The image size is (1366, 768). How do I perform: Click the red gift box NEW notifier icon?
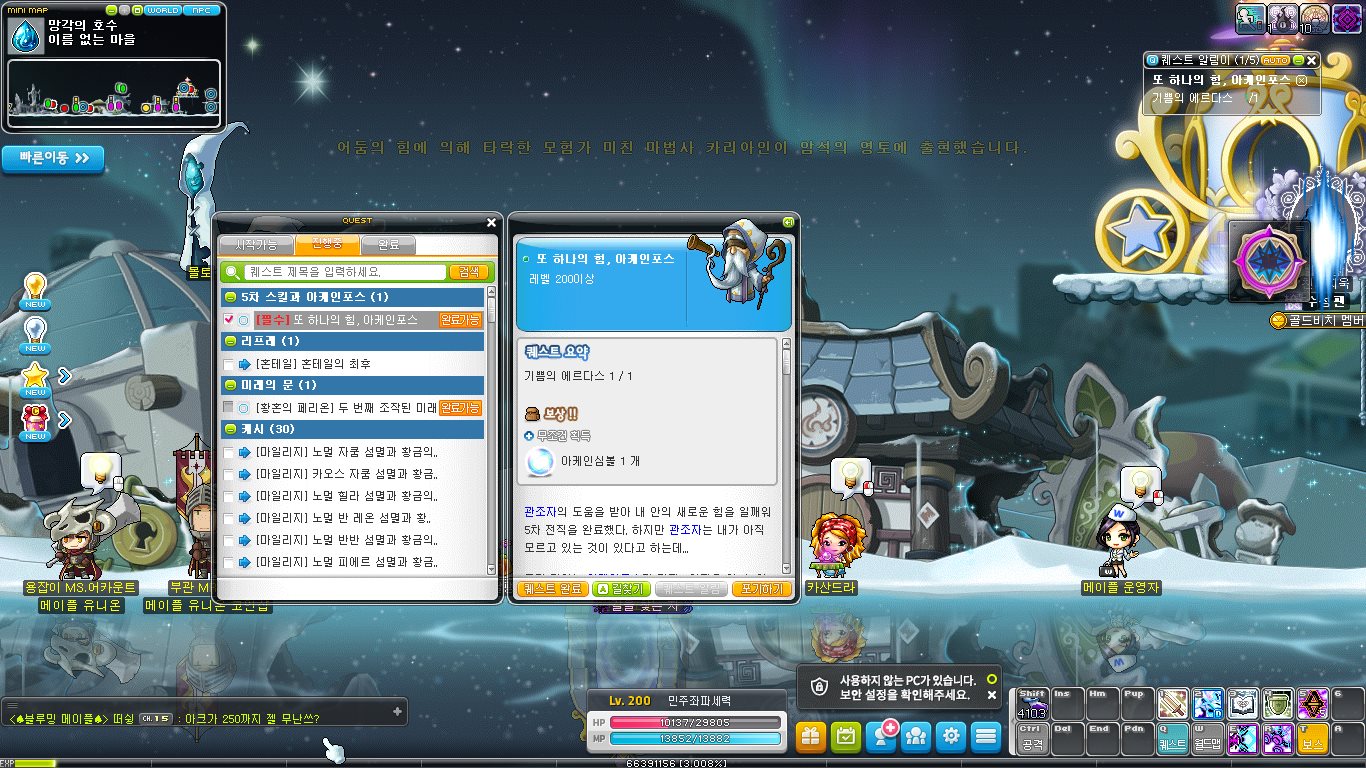point(36,422)
